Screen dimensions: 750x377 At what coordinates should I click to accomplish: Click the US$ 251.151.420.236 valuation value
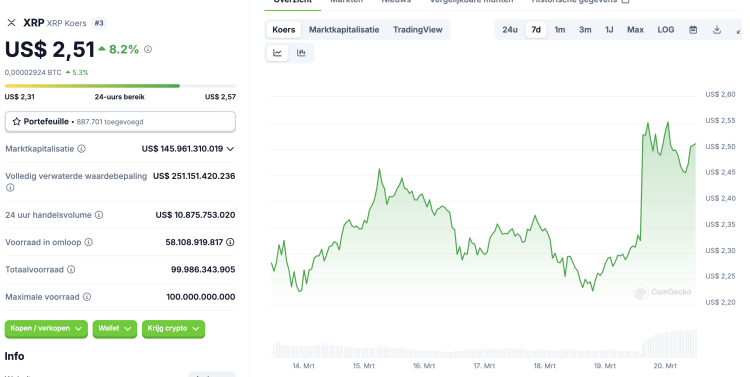pos(194,176)
